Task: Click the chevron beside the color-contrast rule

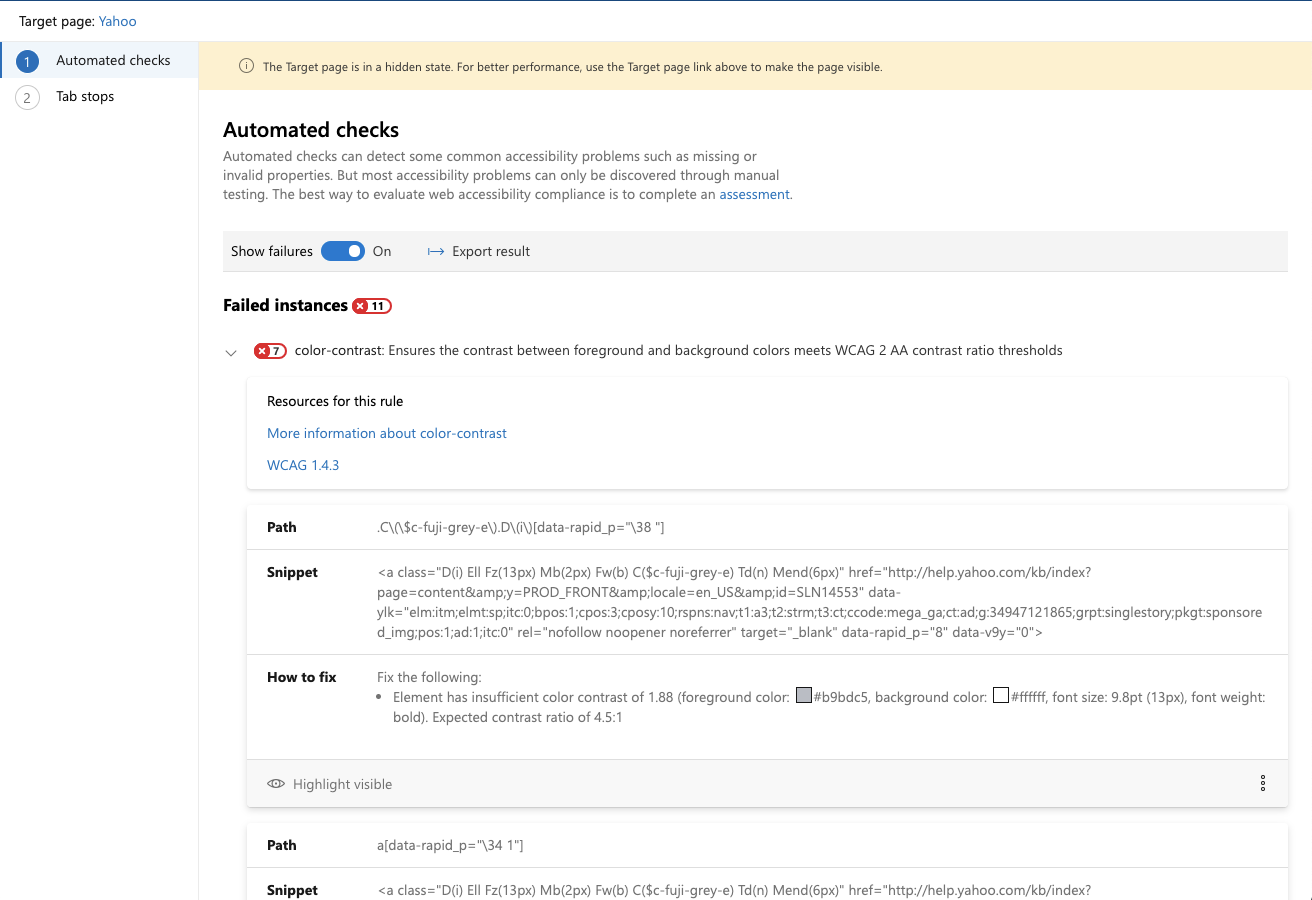Action: coord(231,351)
